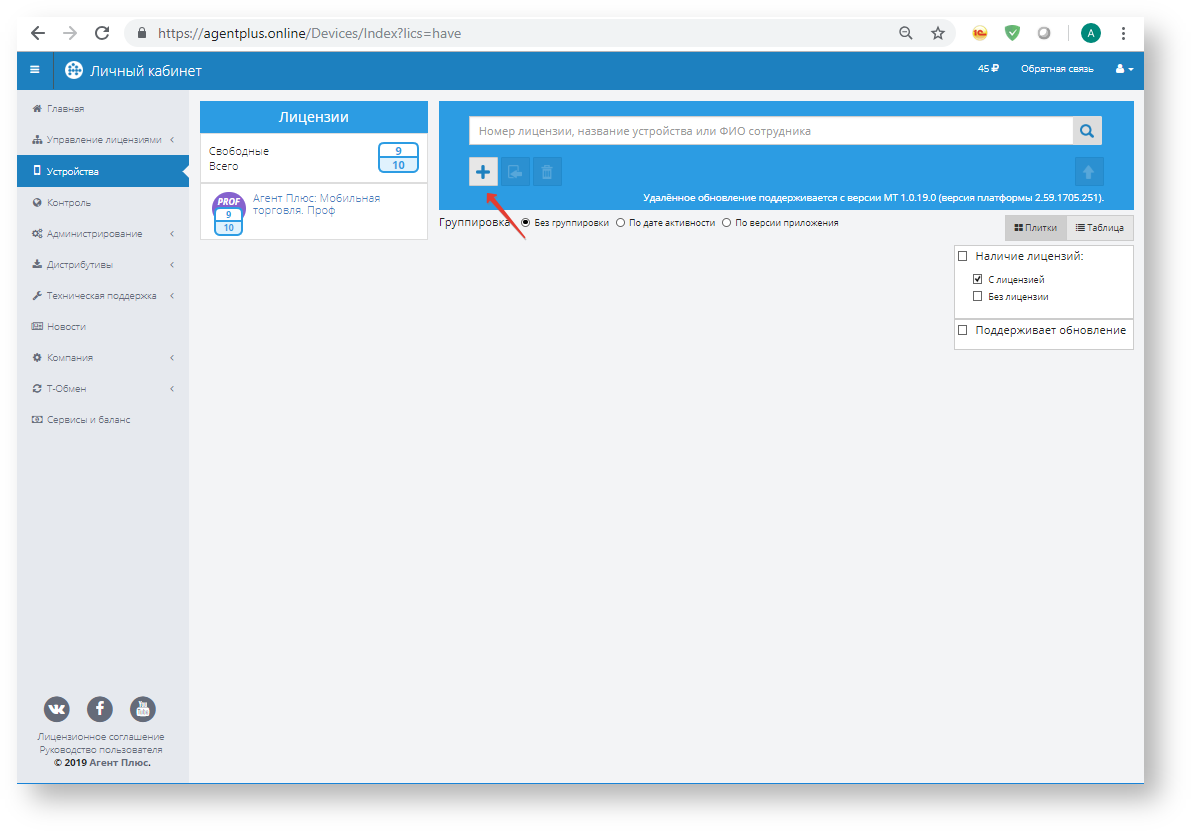
Task: Click Обратная связь link
Action: tap(1057, 69)
